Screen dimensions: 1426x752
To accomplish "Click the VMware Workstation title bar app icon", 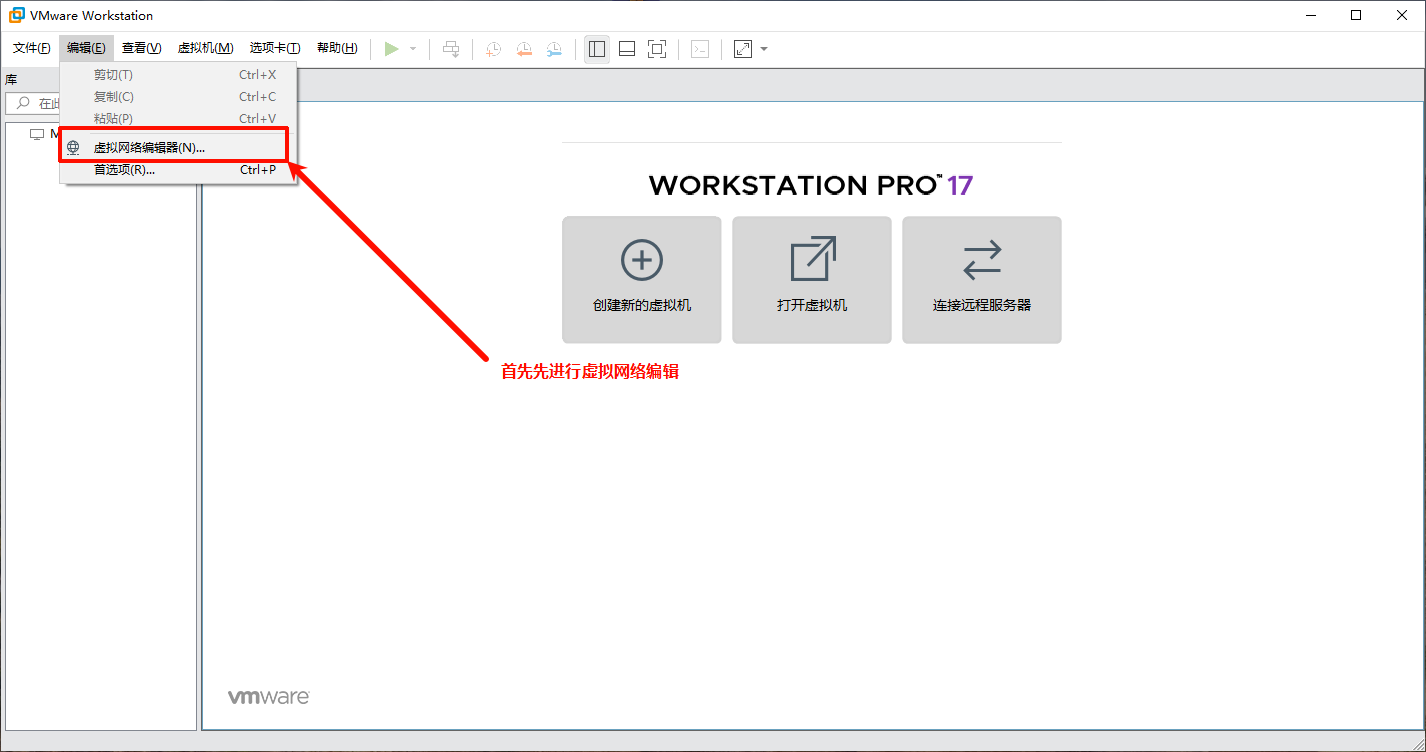I will 17,15.
